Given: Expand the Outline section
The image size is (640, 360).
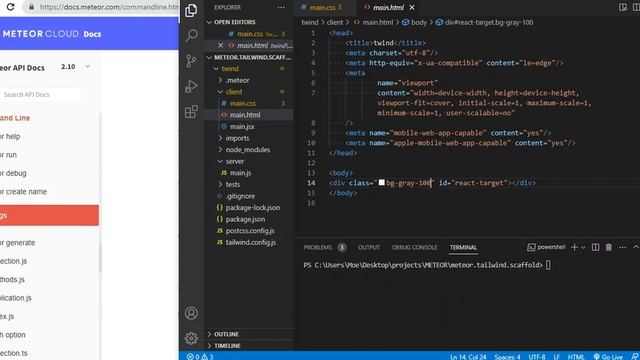Looking at the screenshot, I should pyautogui.click(x=209, y=334).
